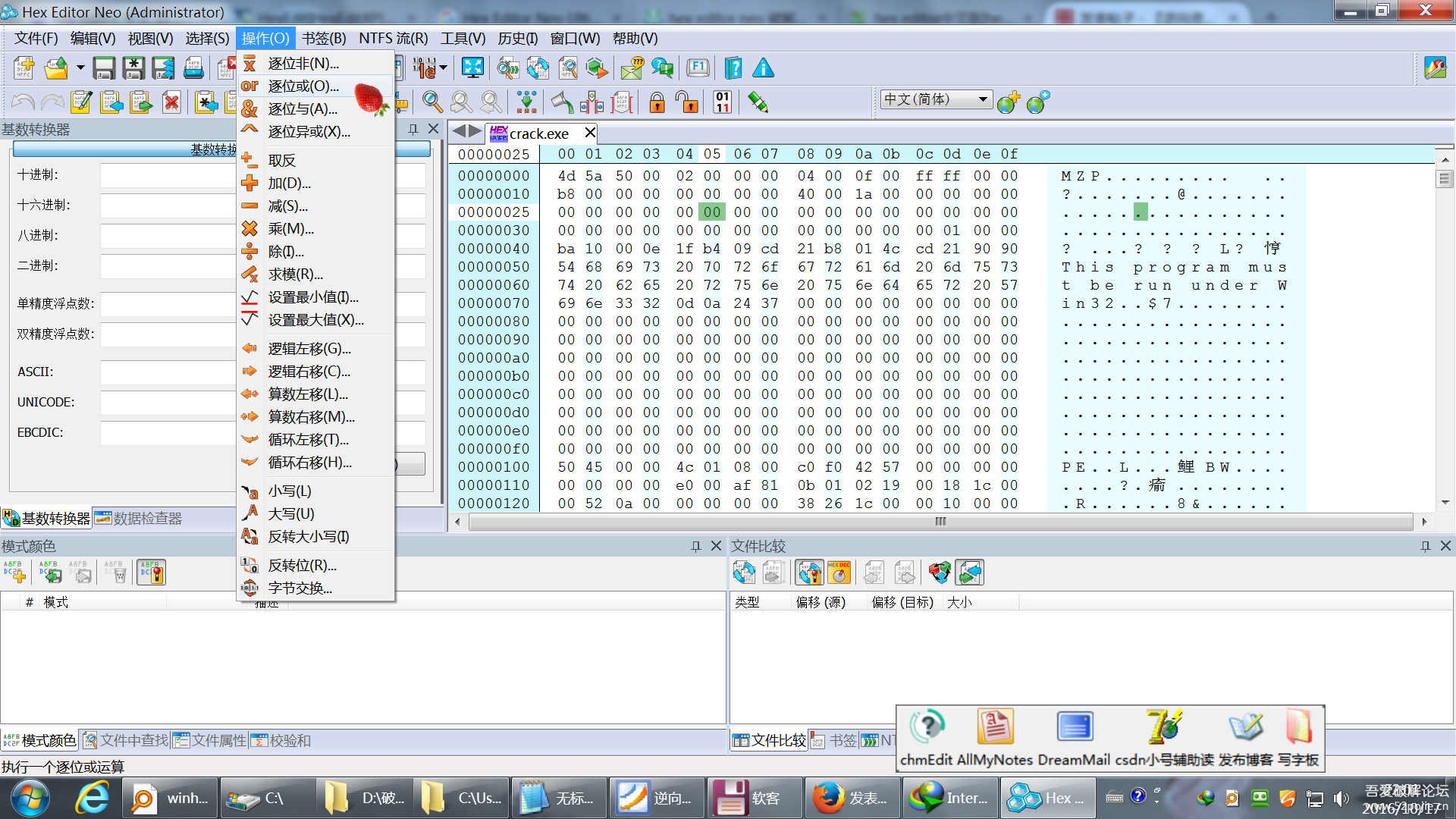This screenshot has height=819, width=1456.
Task: Click the Open file folder icon
Action: point(55,68)
